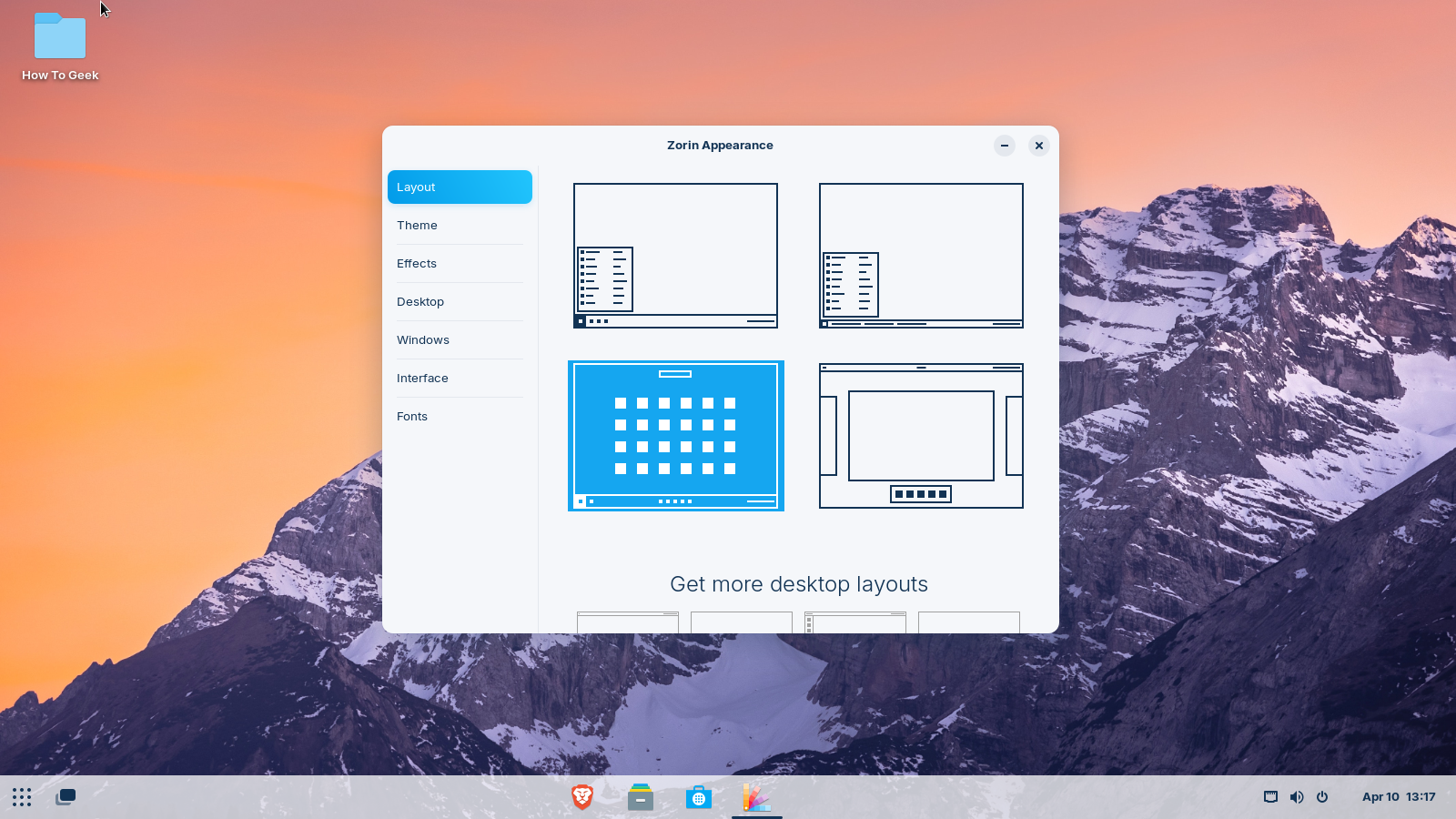
Task: Click the Zorin Appearance icon in the taskbar
Action: 757,796
